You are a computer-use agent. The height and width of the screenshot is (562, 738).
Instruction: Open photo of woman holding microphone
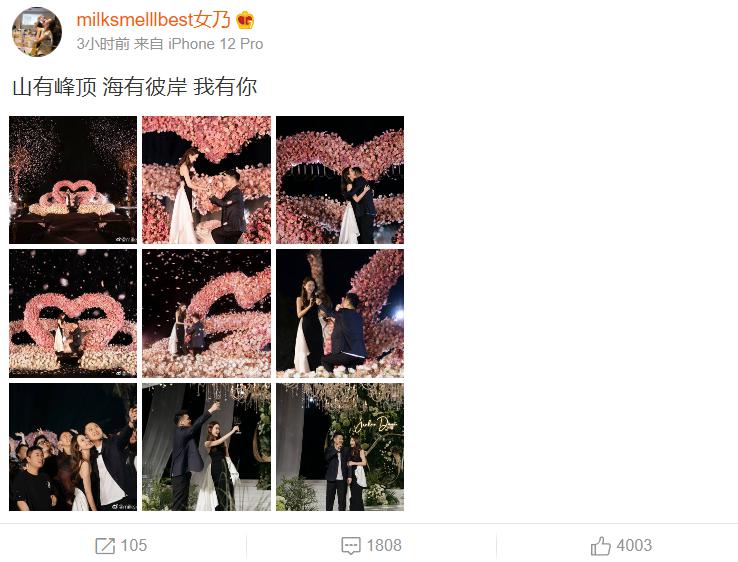pyautogui.click(x=340, y=313)
